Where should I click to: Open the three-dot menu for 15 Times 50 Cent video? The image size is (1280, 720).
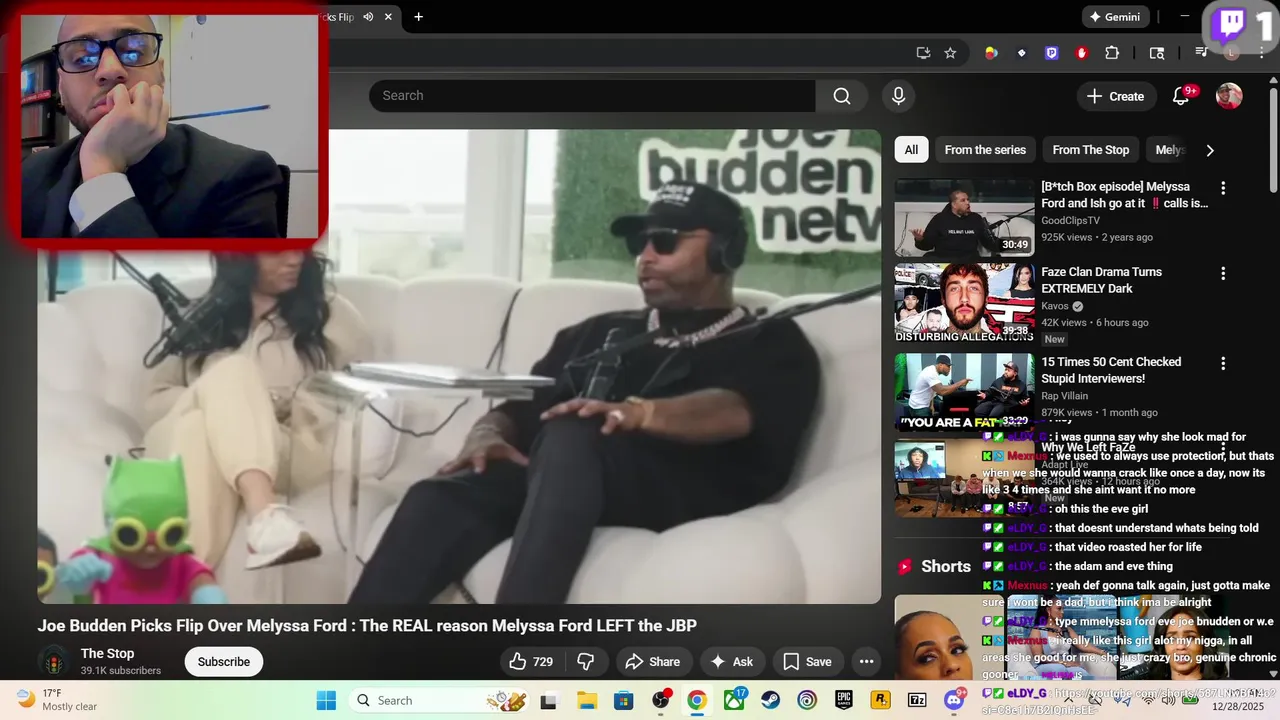(x=1222, y=363)
